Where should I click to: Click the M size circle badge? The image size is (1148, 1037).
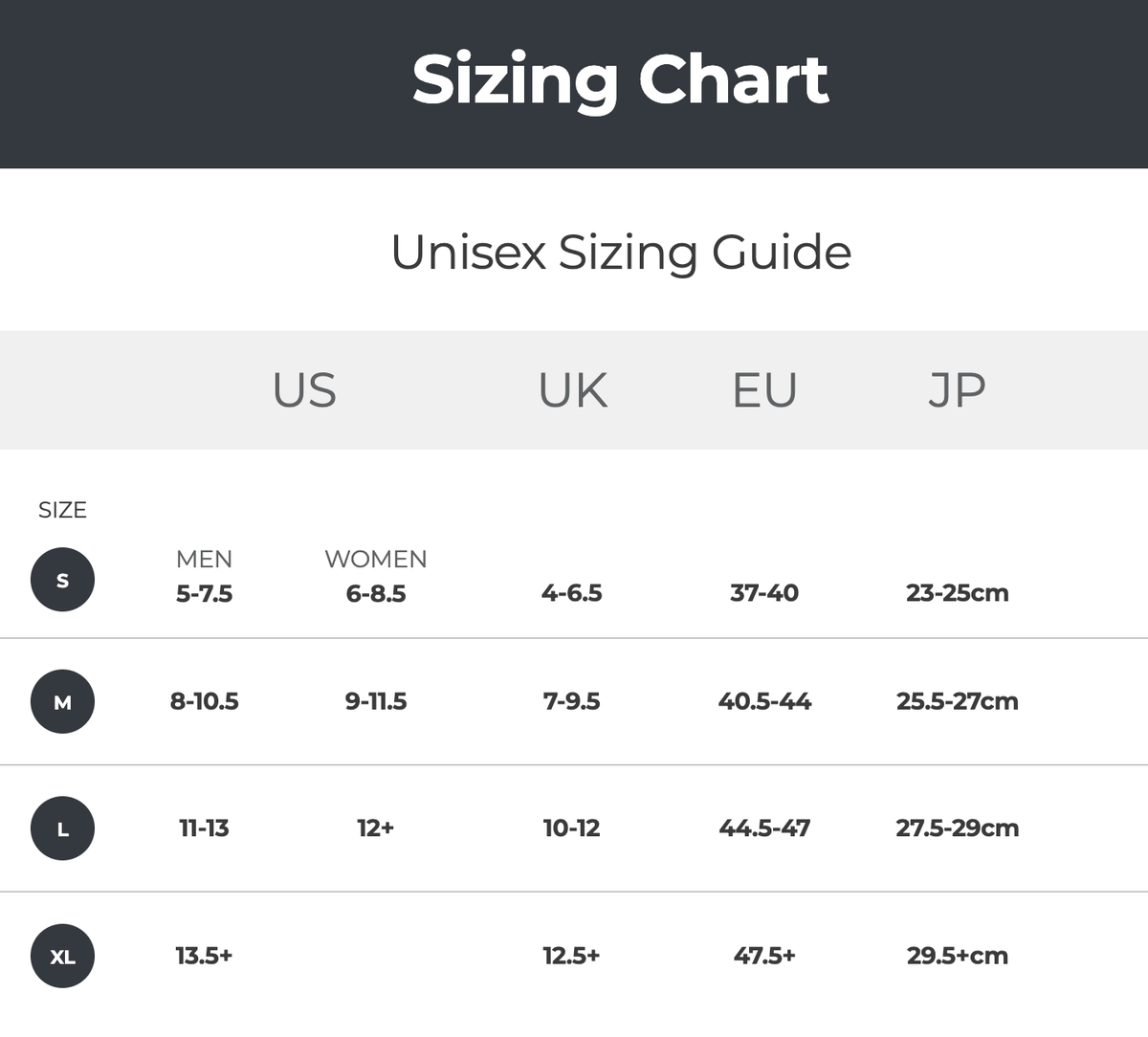tap(62, 702)
